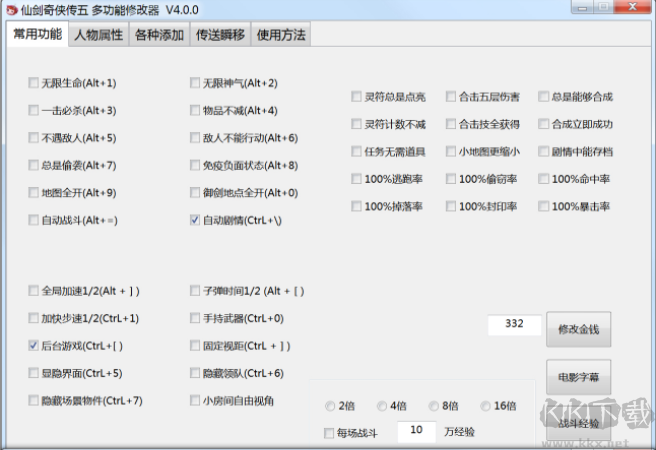Enable 100%封印率
Screen dimensions: 656x450
[451, 206]
